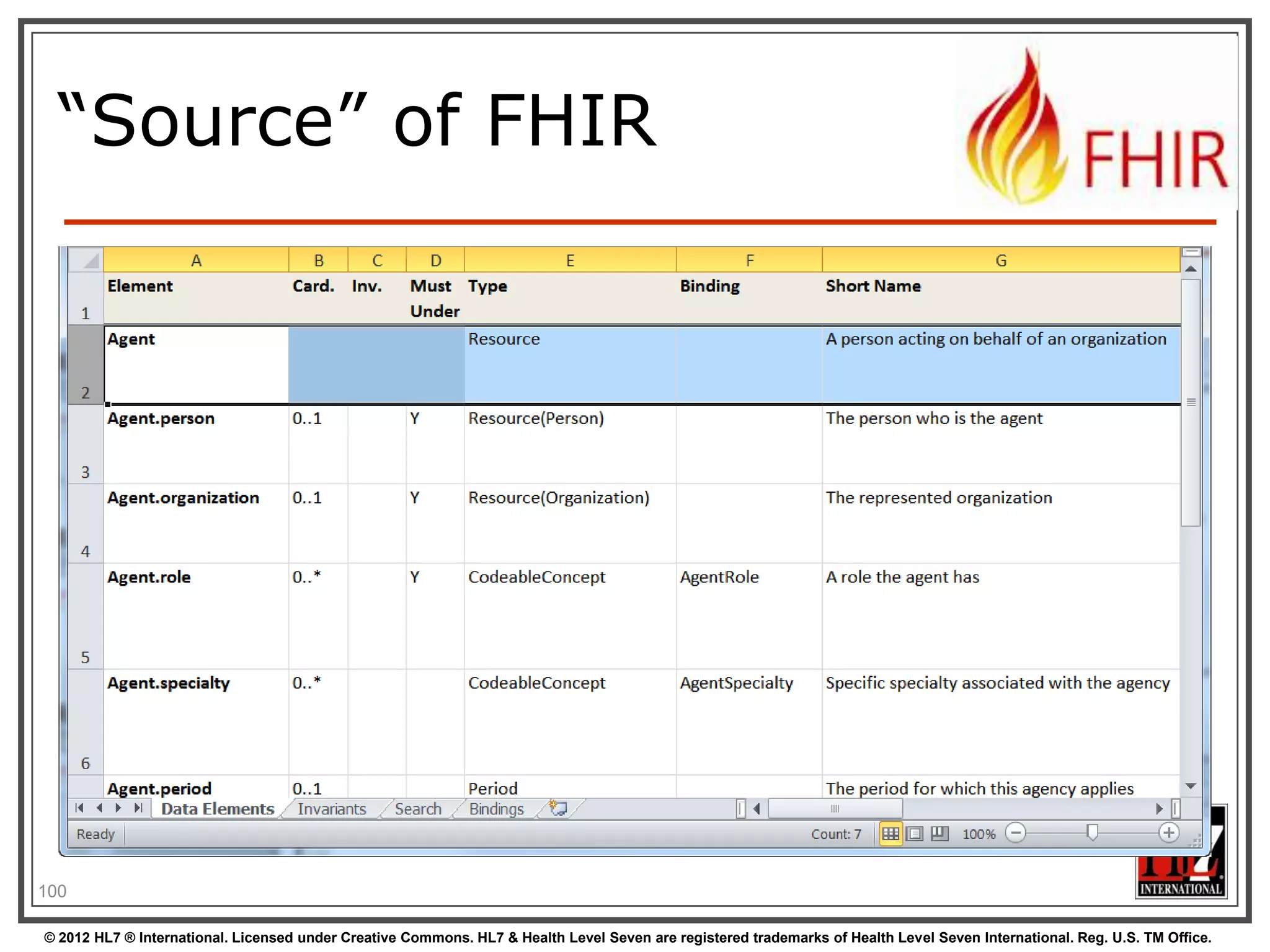
Task: Click the 'AgentRole' binding cell
Action: coord(749,616)
